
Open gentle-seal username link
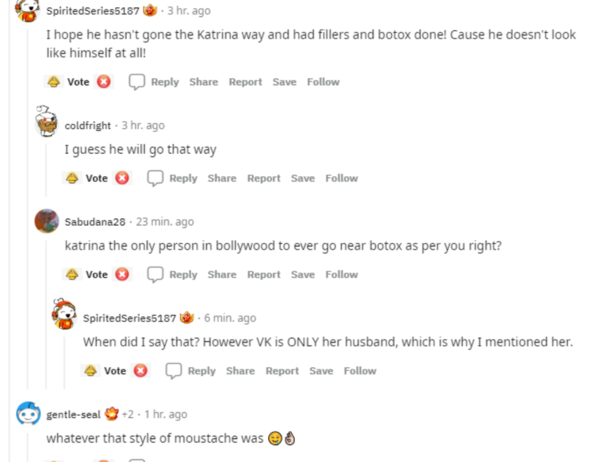73,414
